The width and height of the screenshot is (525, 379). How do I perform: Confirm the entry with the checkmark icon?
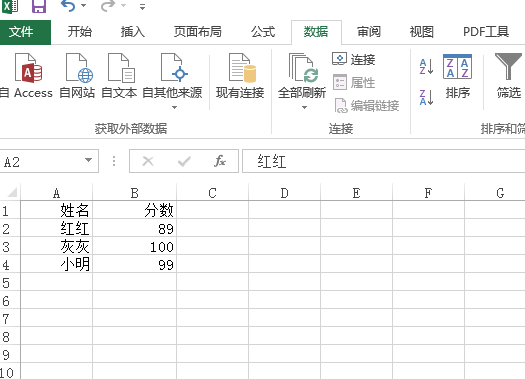(x=184, y=161)
